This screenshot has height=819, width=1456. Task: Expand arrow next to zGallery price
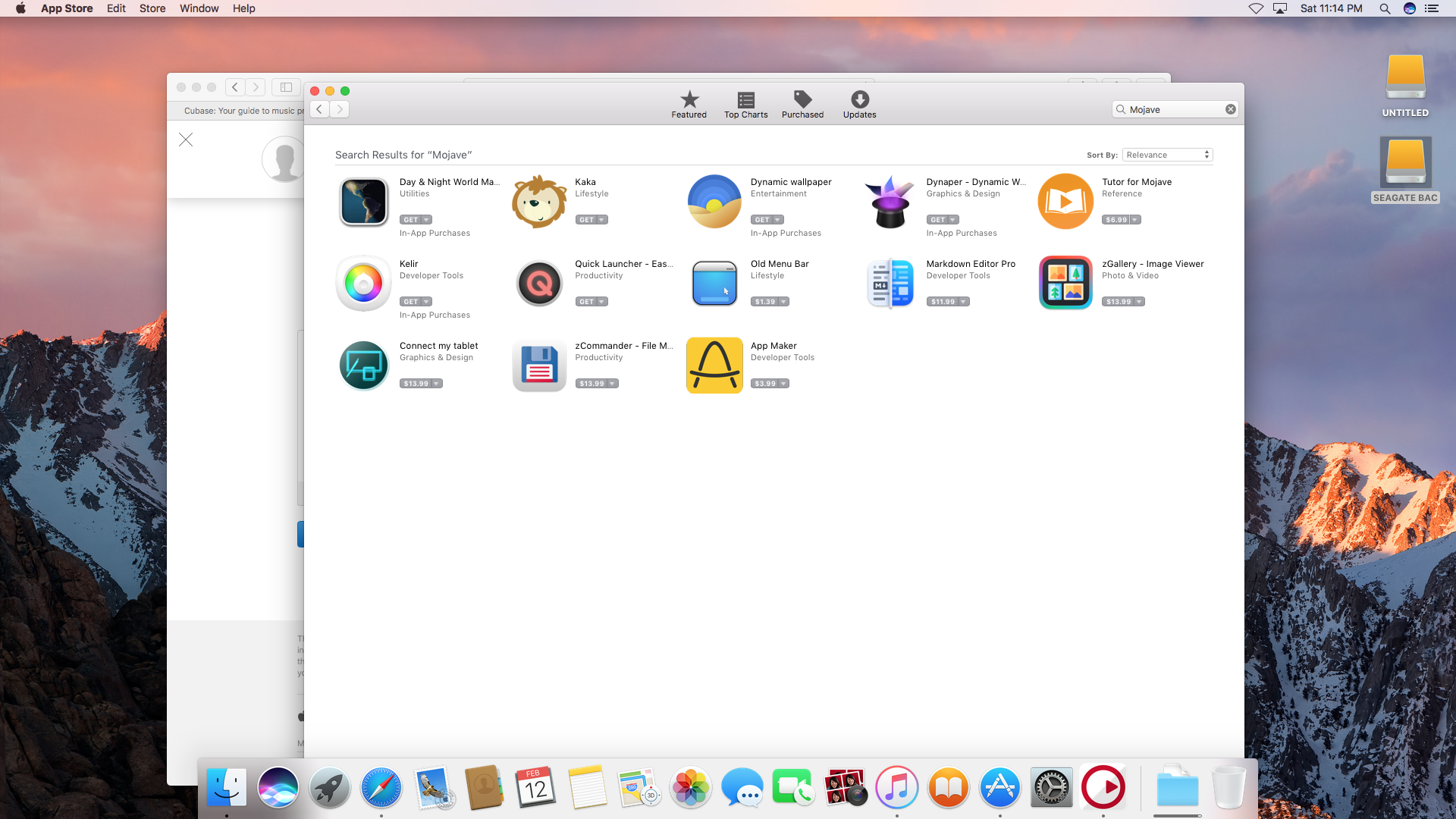(x=1139, y=302)
